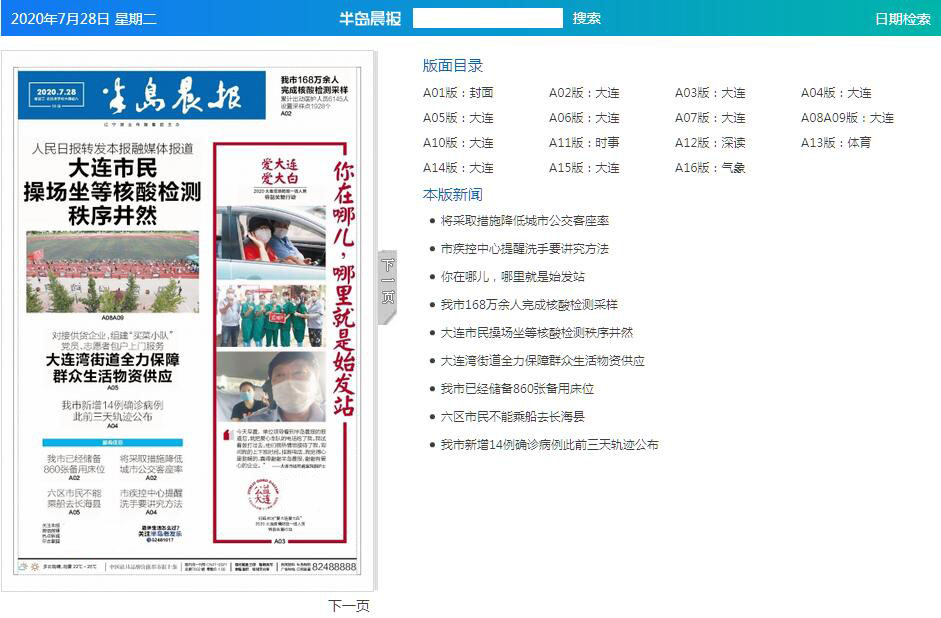The image size is (941, 618).
Task: Read article 市疾控中心提醒洗手要讲究方法
Action: click(525, 249)
